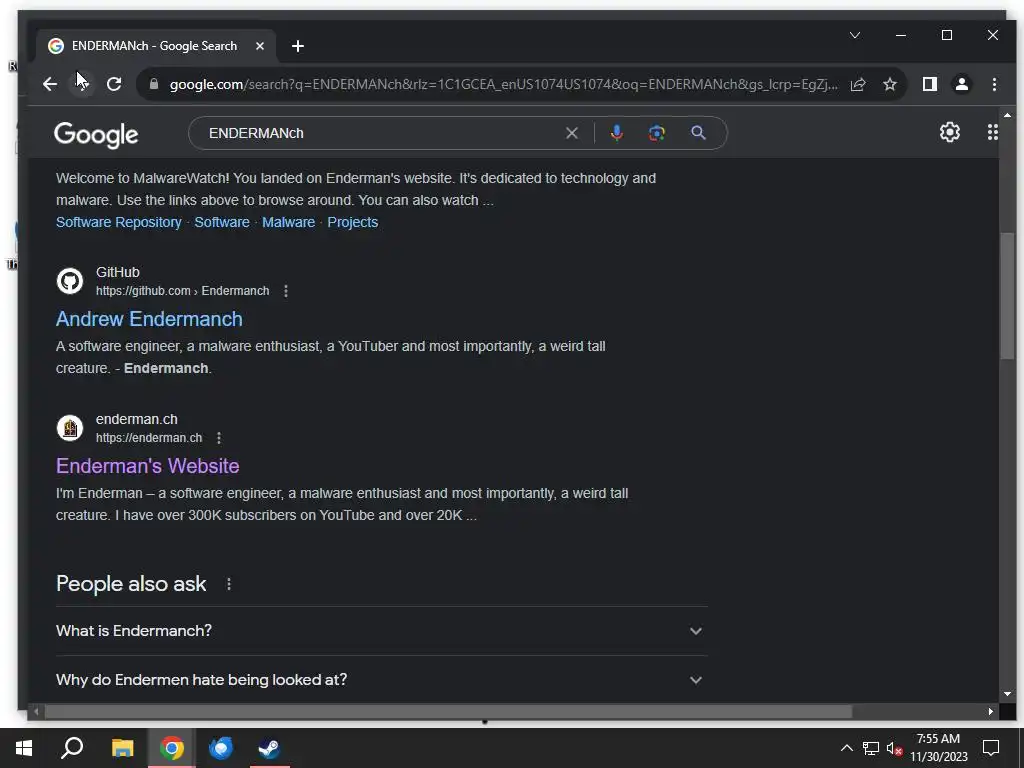Open File Explorer from taskbar
The height and width of the screenshot is (768, 1024).
[x=122, y=748]
